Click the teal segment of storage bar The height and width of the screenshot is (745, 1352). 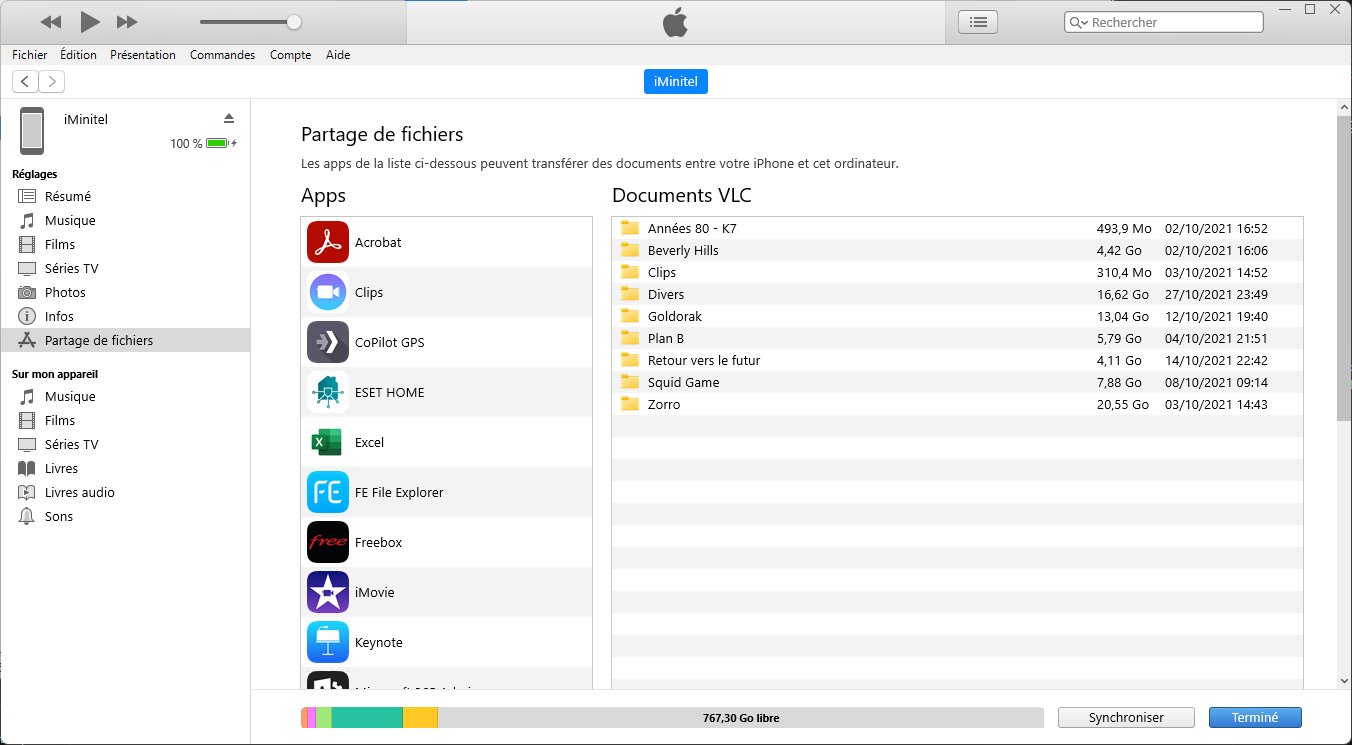(x=367, y=718)
